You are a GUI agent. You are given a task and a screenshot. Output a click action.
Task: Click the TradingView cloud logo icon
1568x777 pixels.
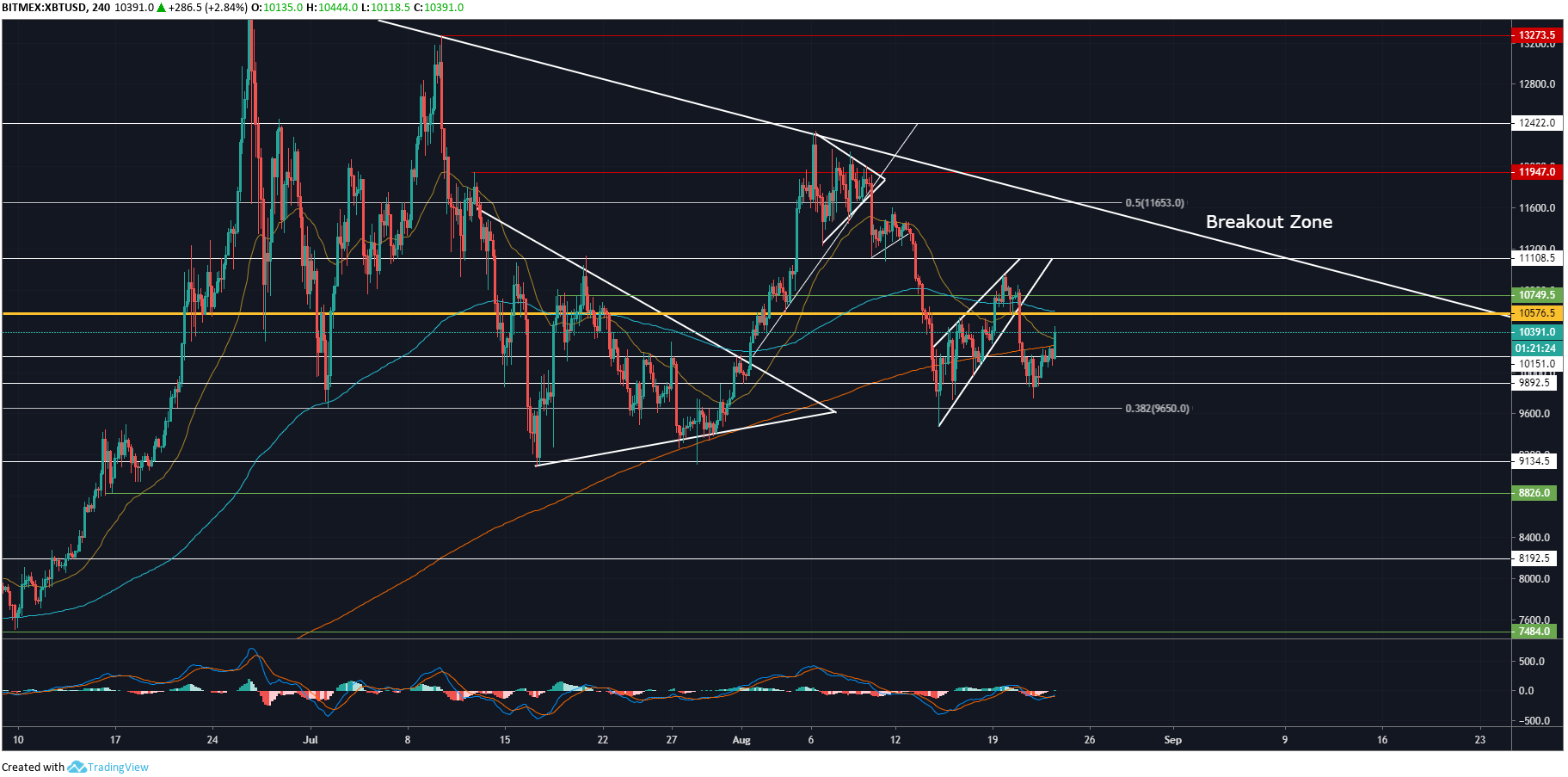(x=77, y=767)
